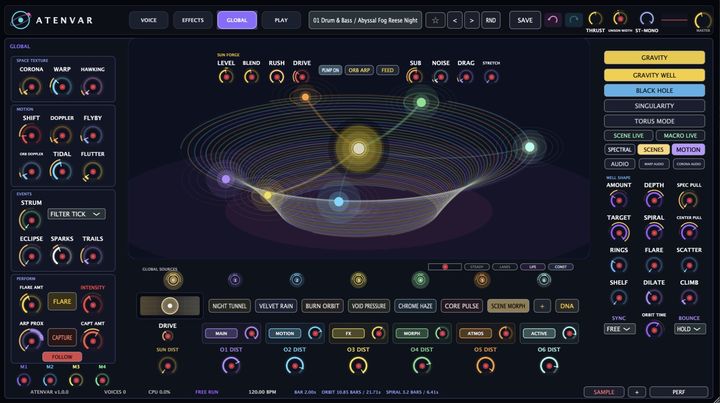The width and height of the screenshot is (720, 403).
Task: Open the Filter Tick dropdown
Action: [x=76, y=214]
